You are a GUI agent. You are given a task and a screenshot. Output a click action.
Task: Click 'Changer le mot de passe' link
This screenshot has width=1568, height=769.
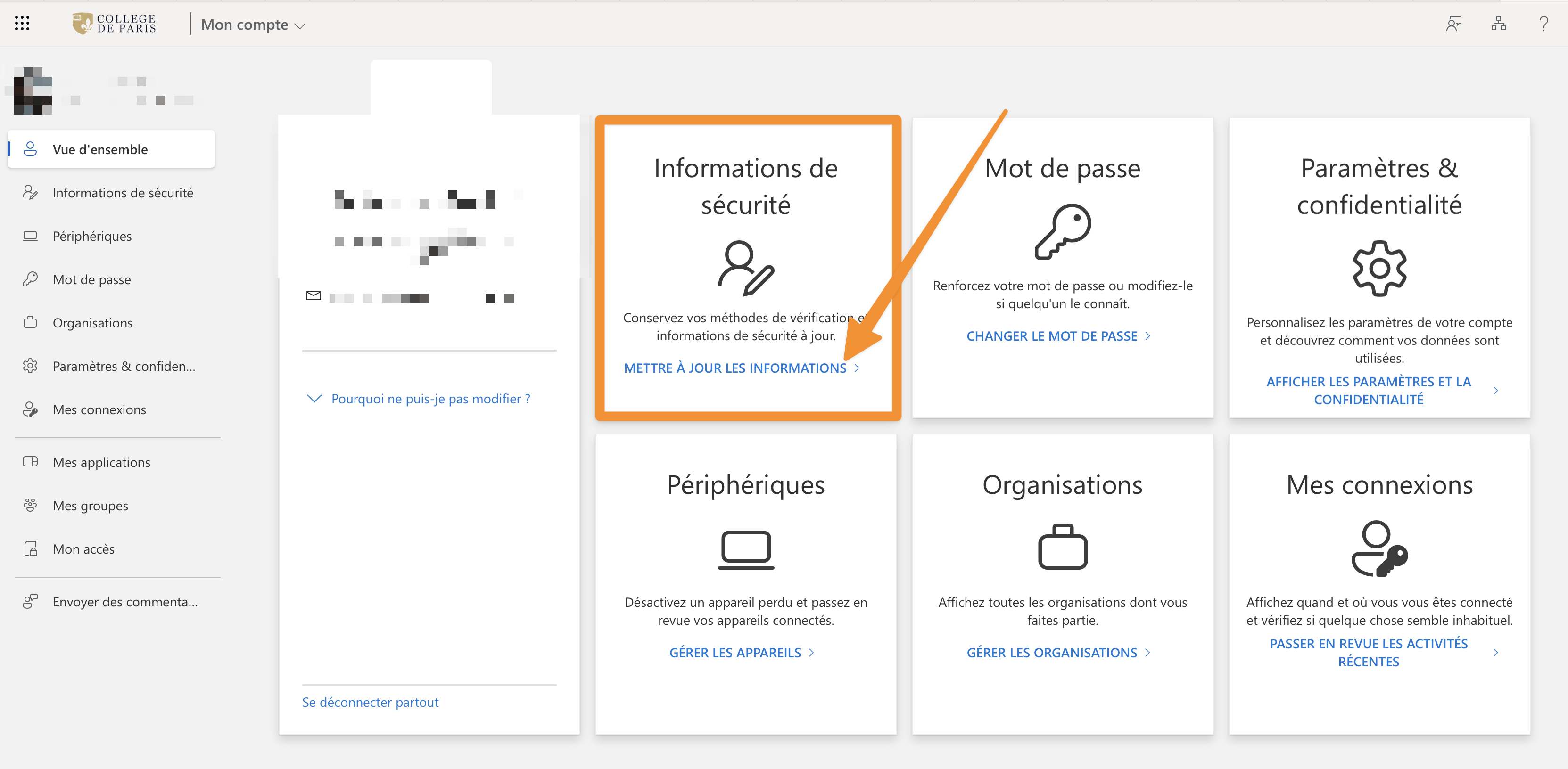1051,336
